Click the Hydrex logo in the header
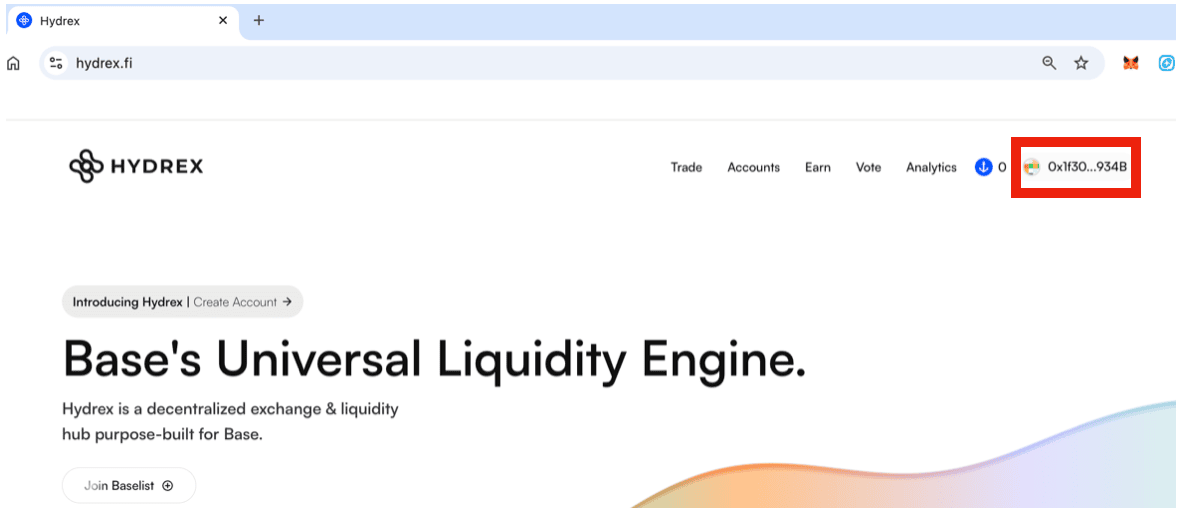The image size is (1180, 508). click(x=135, y=167)
